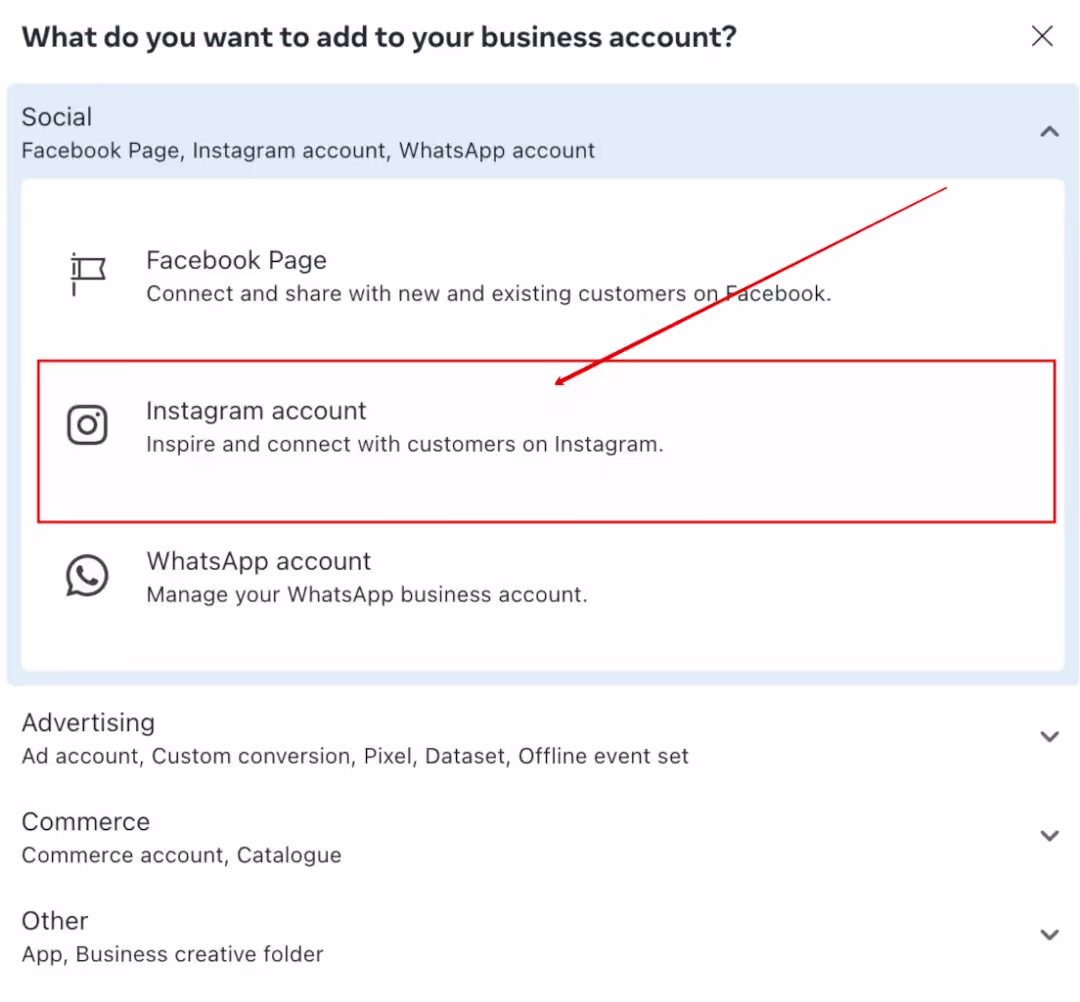Click the dialog title 'What do you want to add'
The image size is (1080, 1002).
pos(379,37)
